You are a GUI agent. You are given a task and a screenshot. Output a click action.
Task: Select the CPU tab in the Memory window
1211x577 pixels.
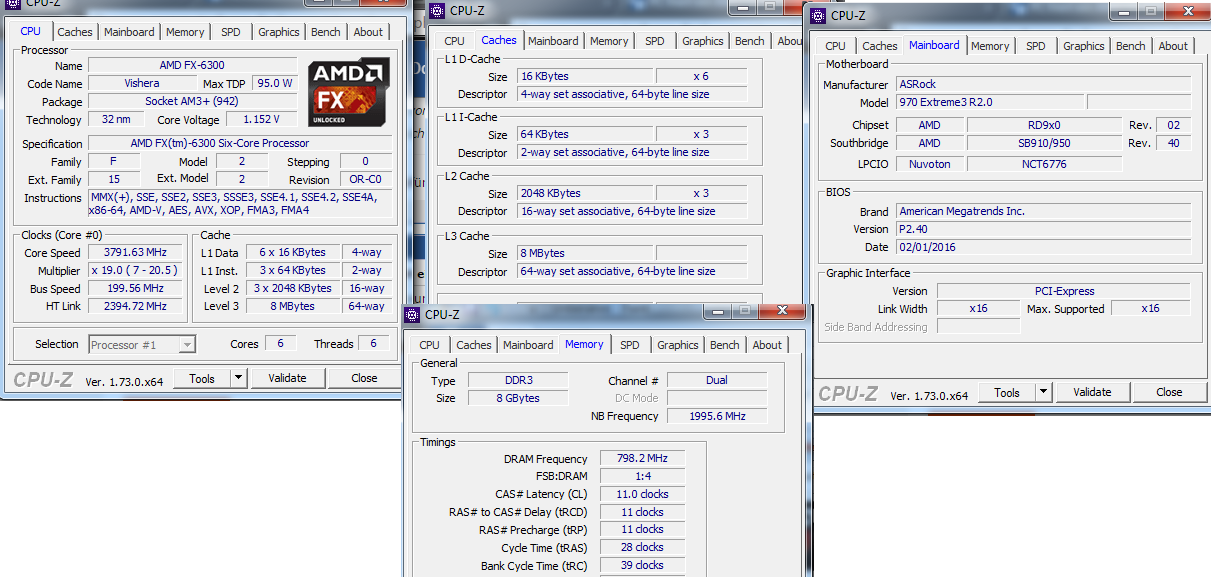(430, 345)
